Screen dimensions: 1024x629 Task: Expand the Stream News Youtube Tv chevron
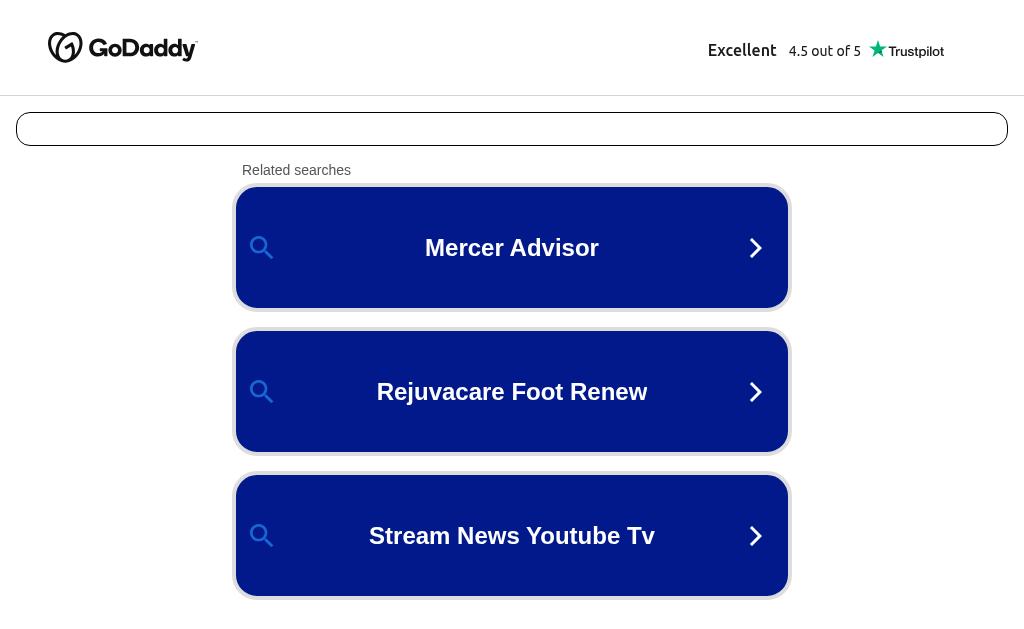click(x=756, y=536)
